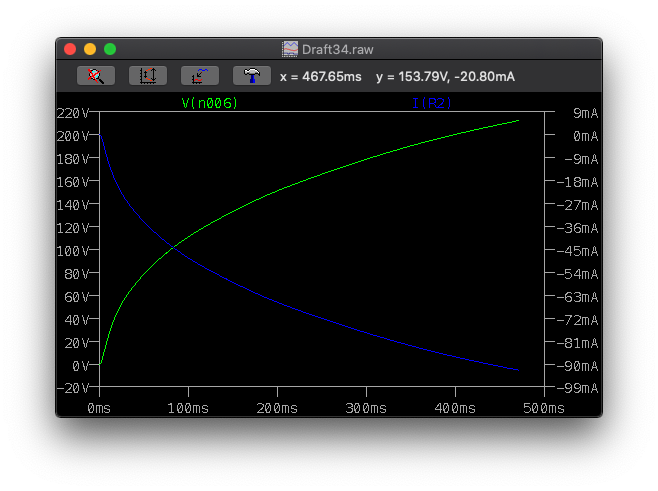Click the Draft34.raw title bar file icon

click(x=290, y=49)
